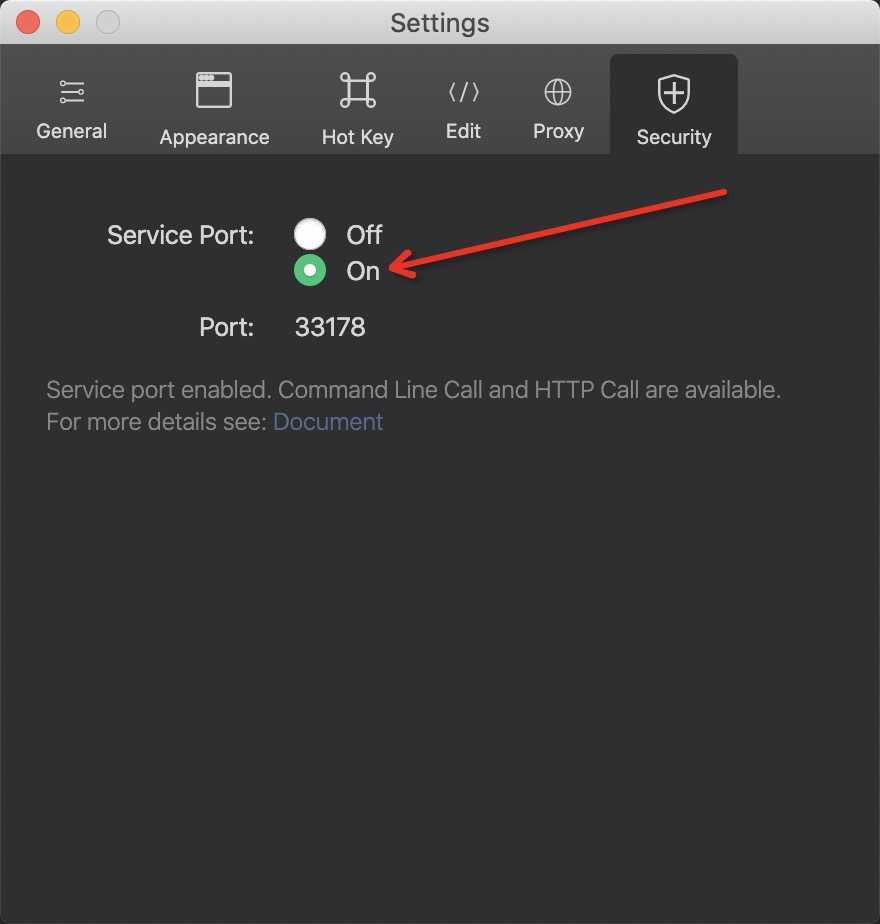Screen dimensions: 880x924
Task: Minimize Settings with the yellow button
Action: point(68,22)
